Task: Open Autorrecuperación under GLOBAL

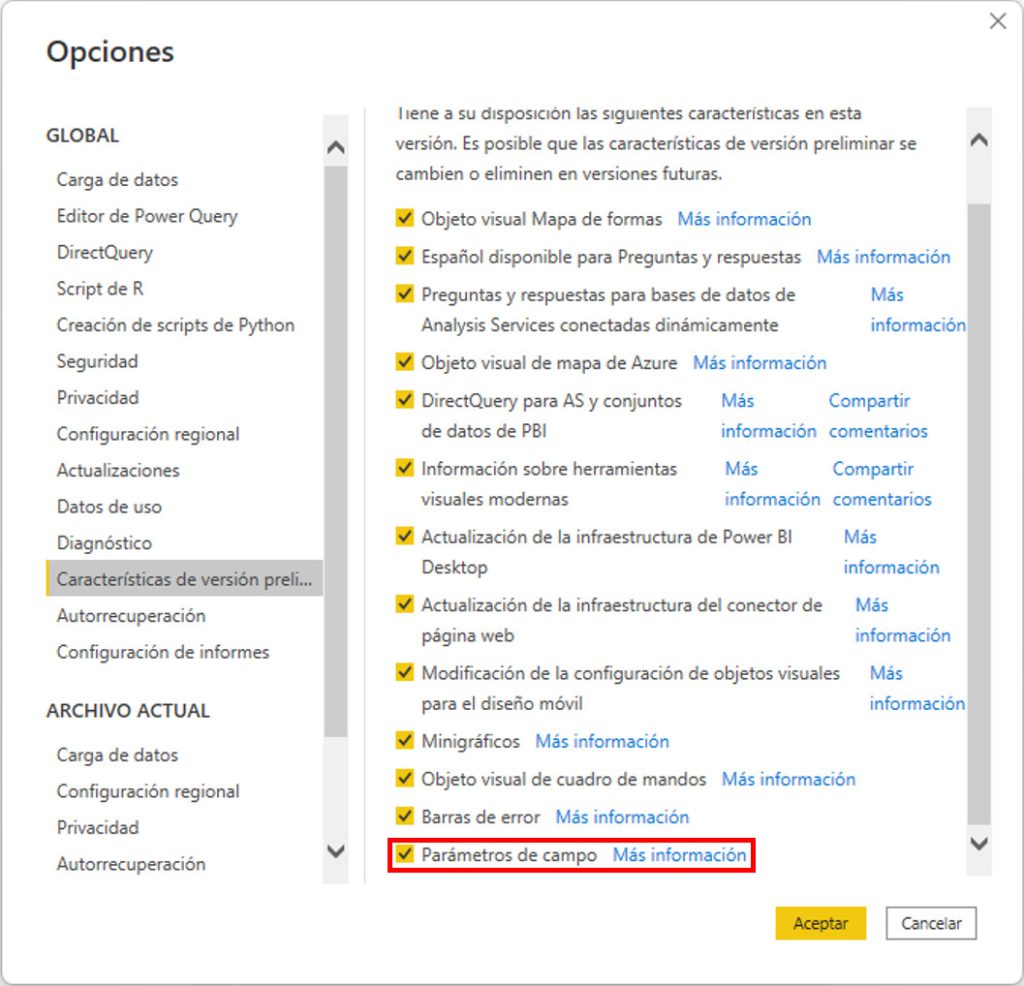Action: pyautogui.click(x=131, y=616)
